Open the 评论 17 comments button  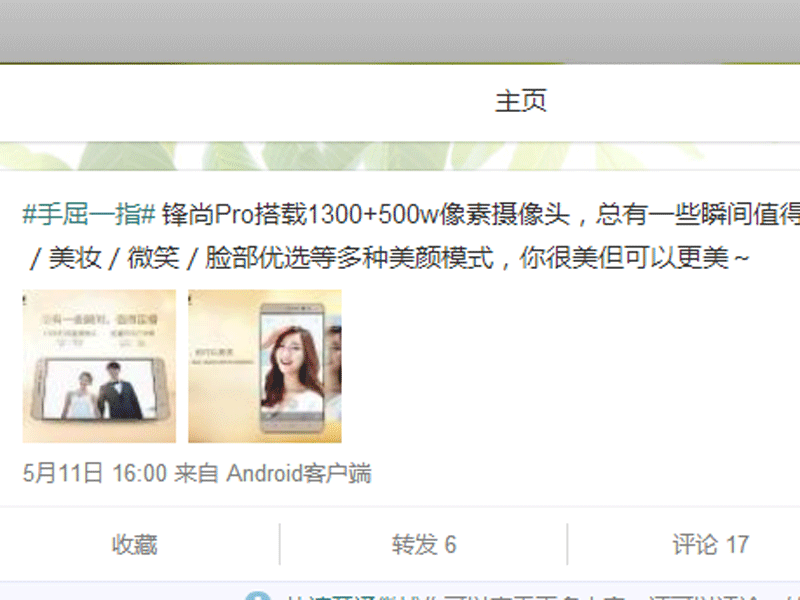711,544
